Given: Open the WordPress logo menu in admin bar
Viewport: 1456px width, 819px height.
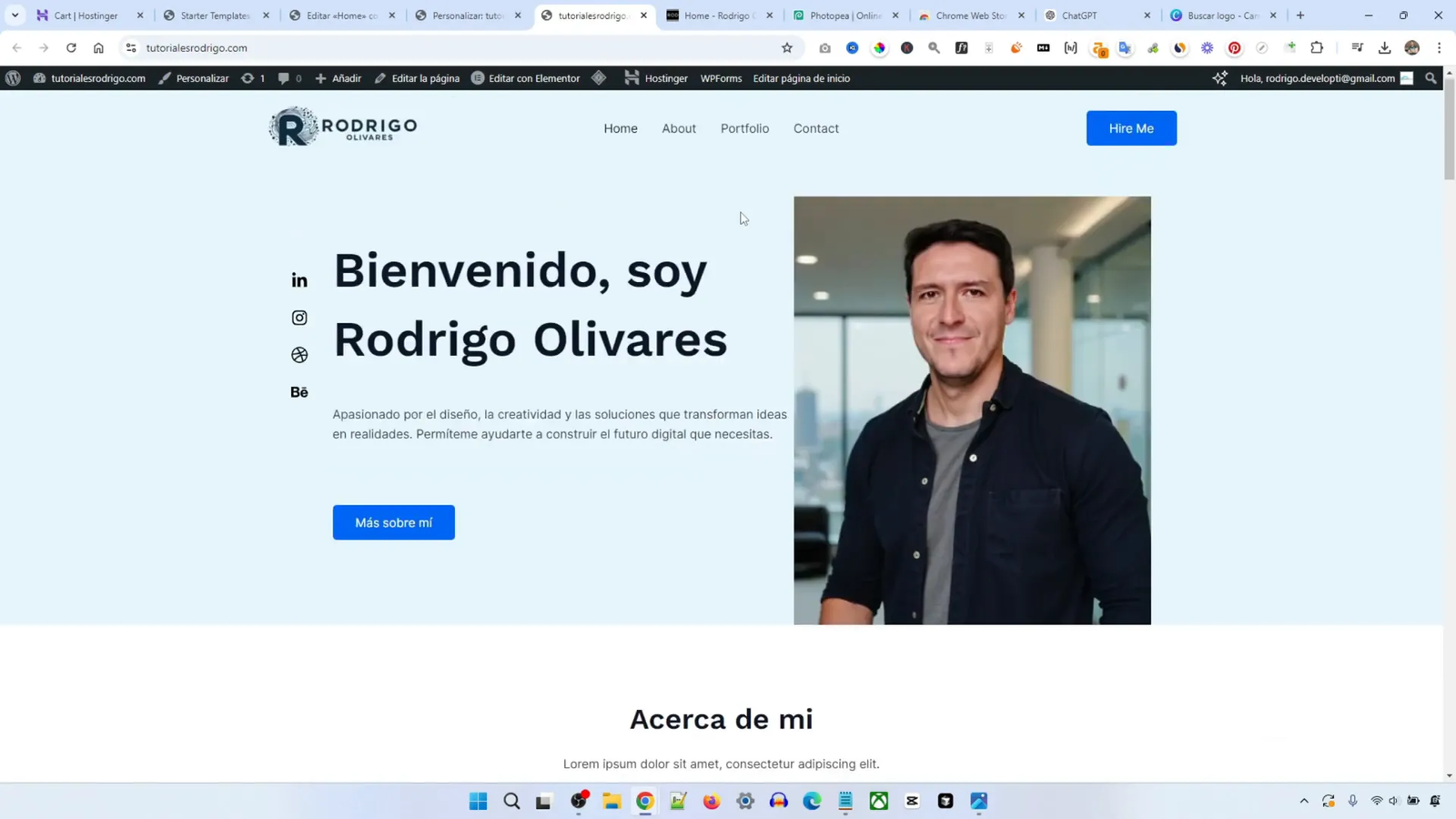Looking at the screenshot, I should [12, 78].
